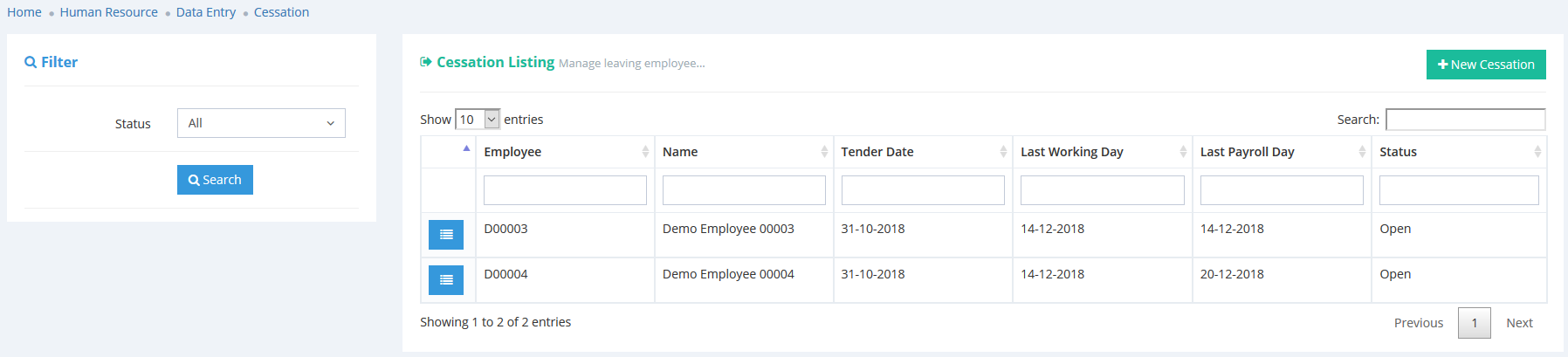This screenshot has width=1568, height=357.
Task: Open row menu icon for D00004
Action: pyautogui.click(x=445, y=280)
